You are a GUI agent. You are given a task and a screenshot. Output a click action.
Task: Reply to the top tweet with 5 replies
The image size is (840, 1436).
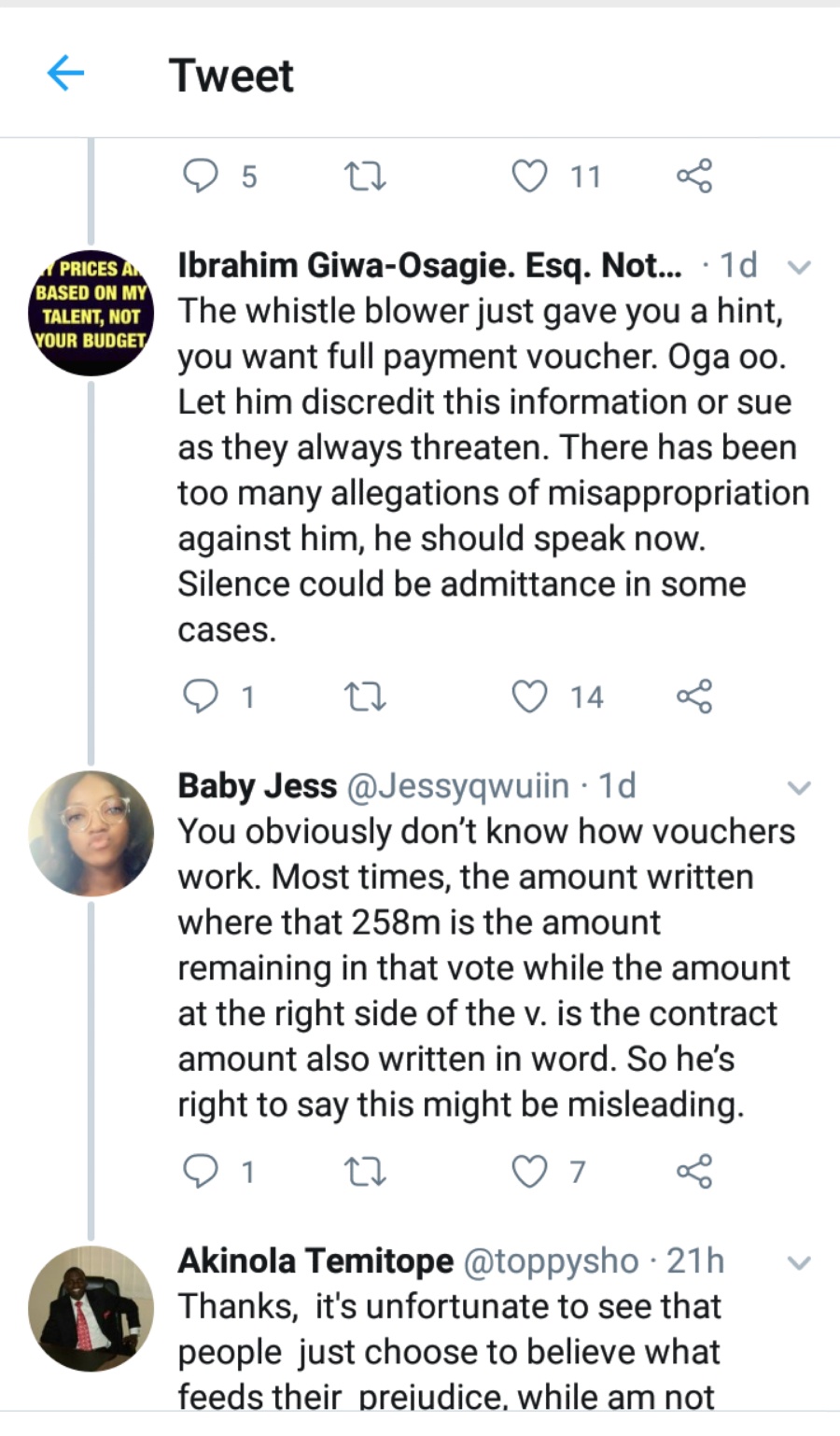[200, 176]
